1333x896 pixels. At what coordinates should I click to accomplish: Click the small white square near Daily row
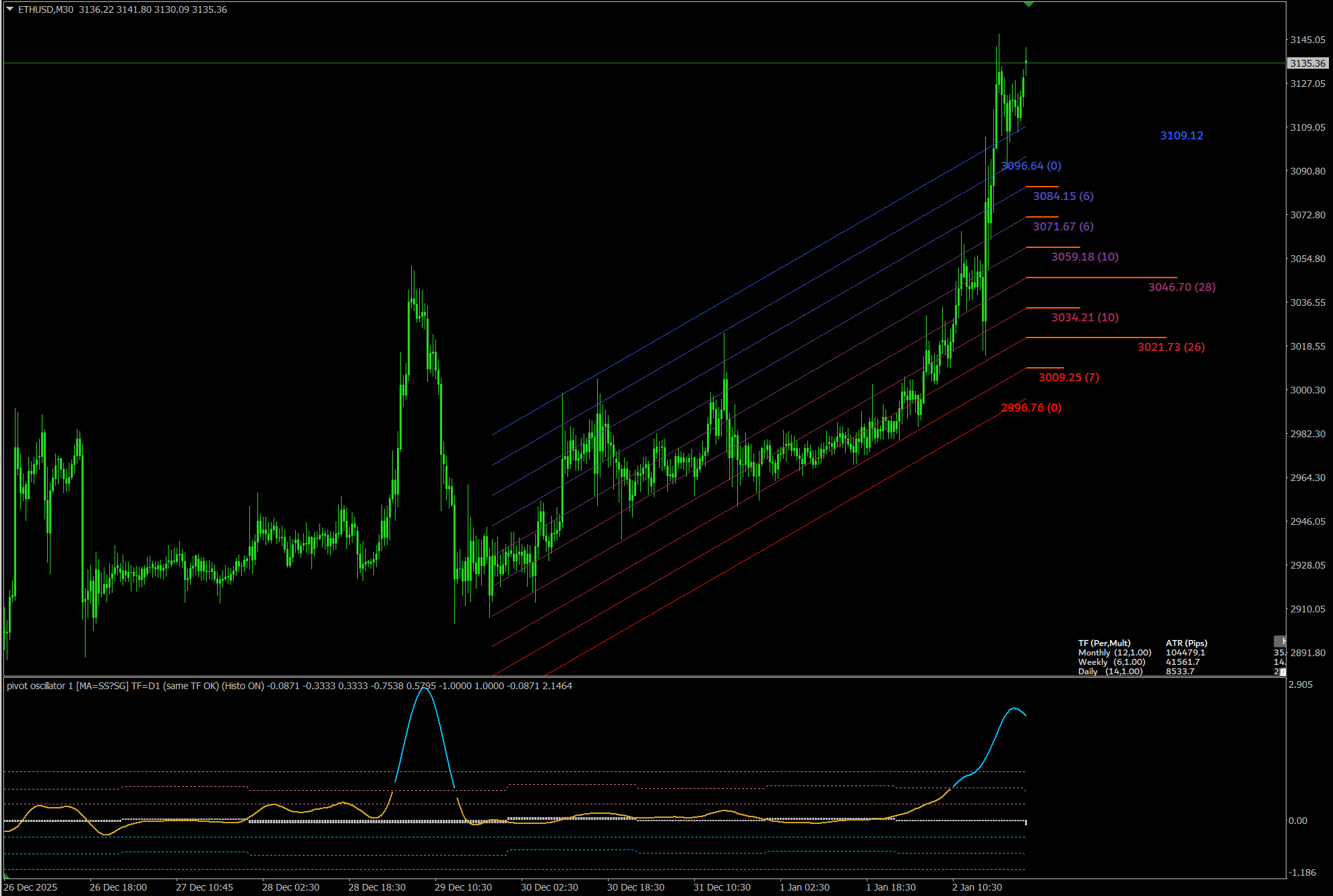(x=1282, y=672)
